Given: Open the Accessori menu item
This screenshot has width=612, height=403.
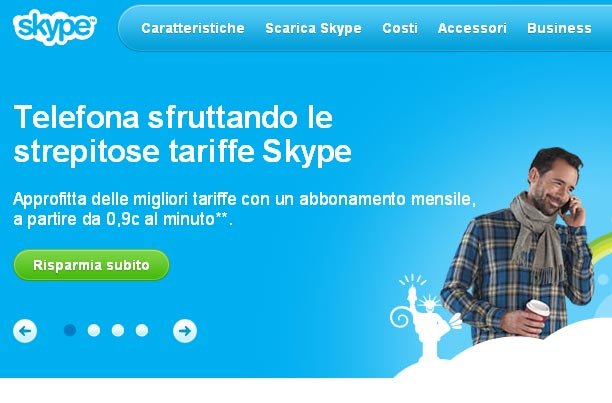Looking at the screenshot, I should pyautogui.click(x=472, y=28).
